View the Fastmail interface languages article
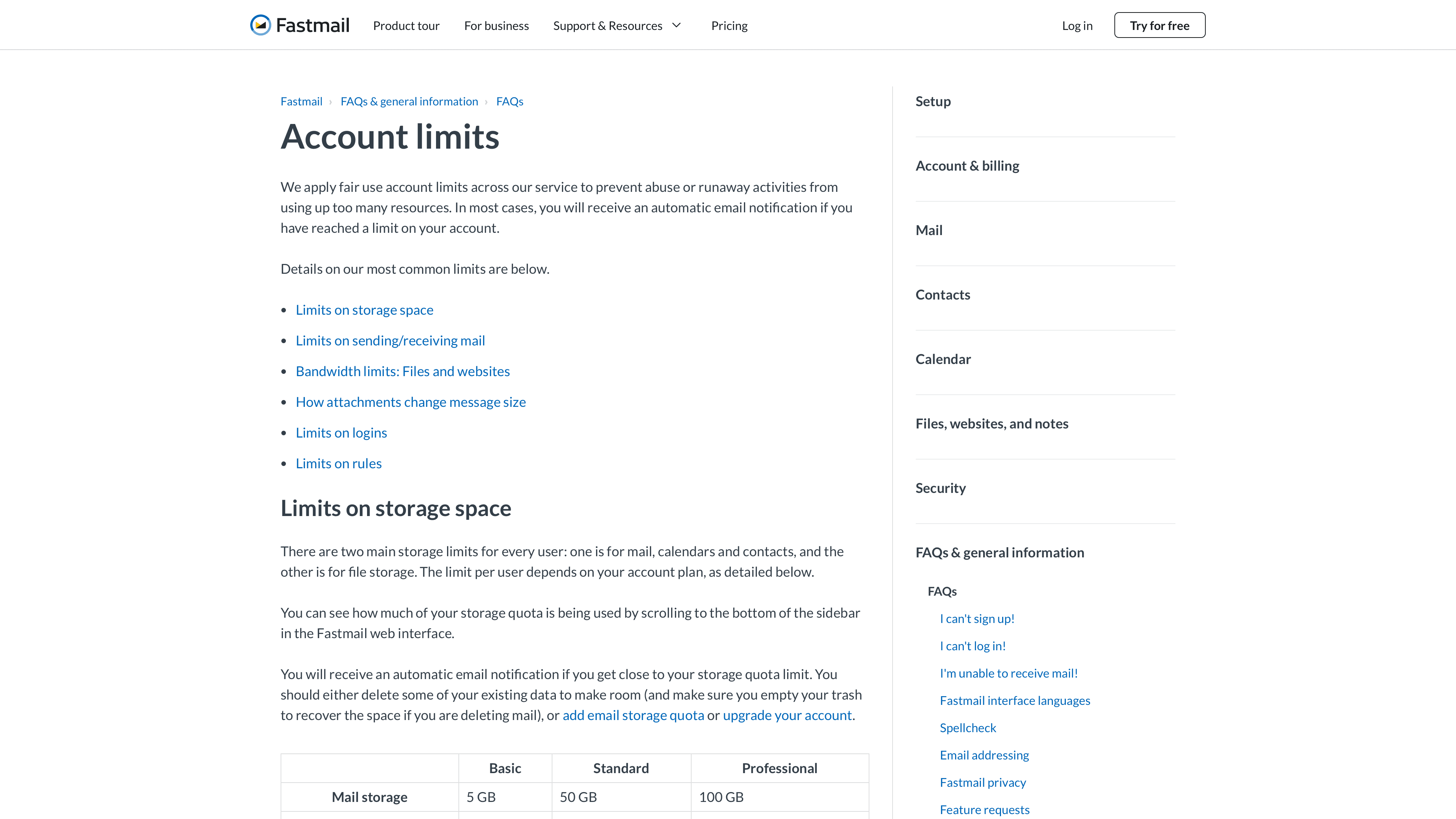This screenshot has height=819, width=1456. pos(1015,700)
